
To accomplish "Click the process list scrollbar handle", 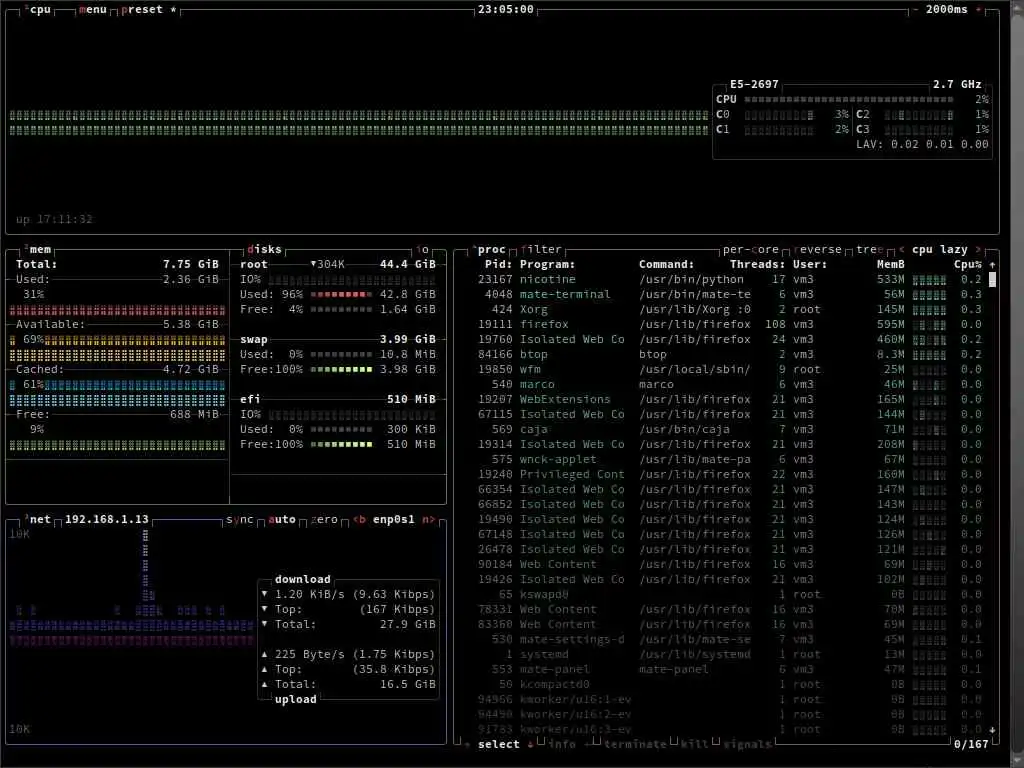I will tap(993, 280).
